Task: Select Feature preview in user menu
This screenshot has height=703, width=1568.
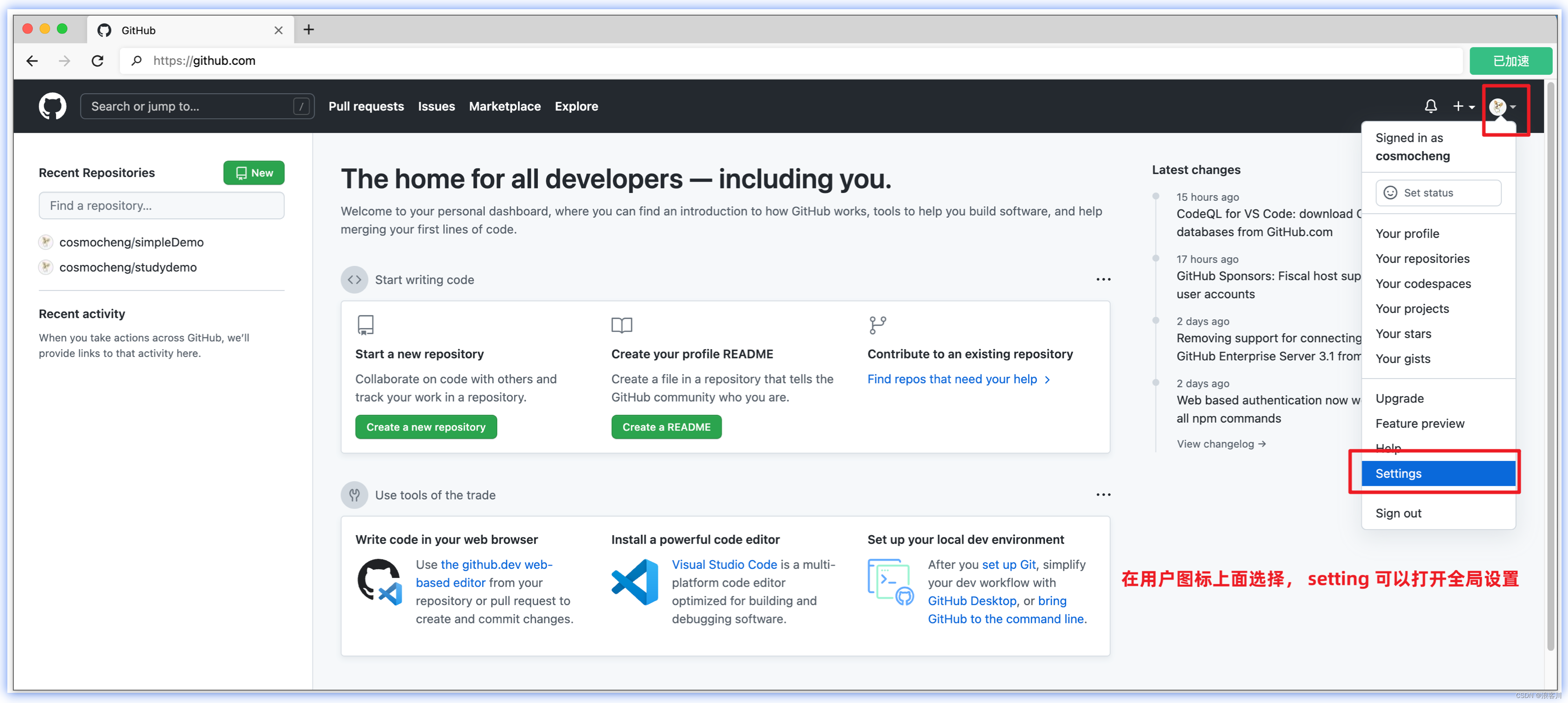Action: coord(1438,424)
